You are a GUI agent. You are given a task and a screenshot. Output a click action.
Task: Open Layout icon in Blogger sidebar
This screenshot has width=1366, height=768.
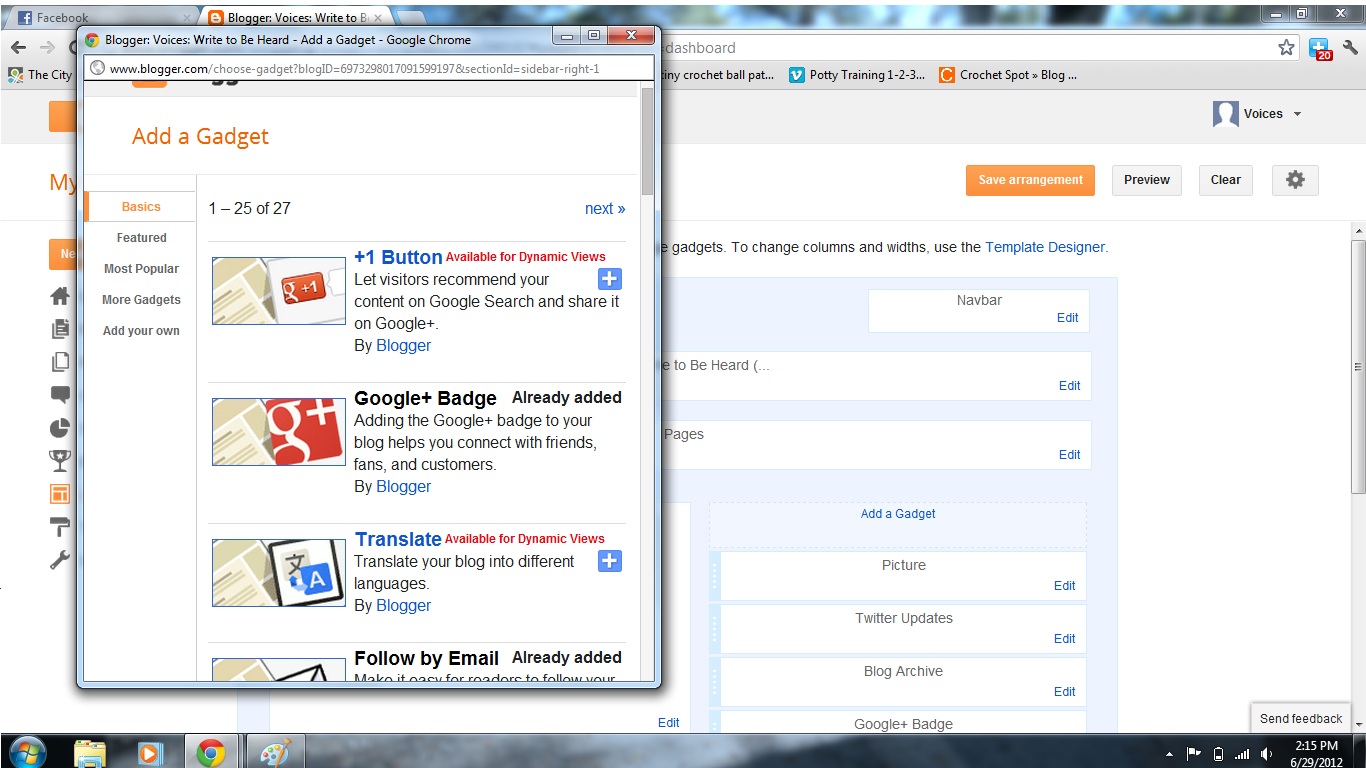60,494
